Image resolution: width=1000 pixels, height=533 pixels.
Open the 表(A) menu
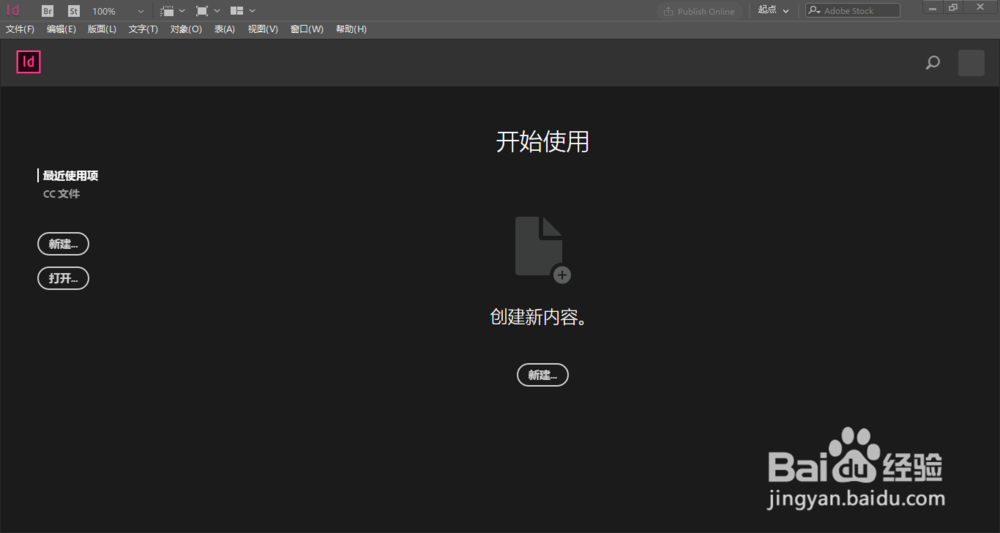pyautogui.click(x=224, y=29)
